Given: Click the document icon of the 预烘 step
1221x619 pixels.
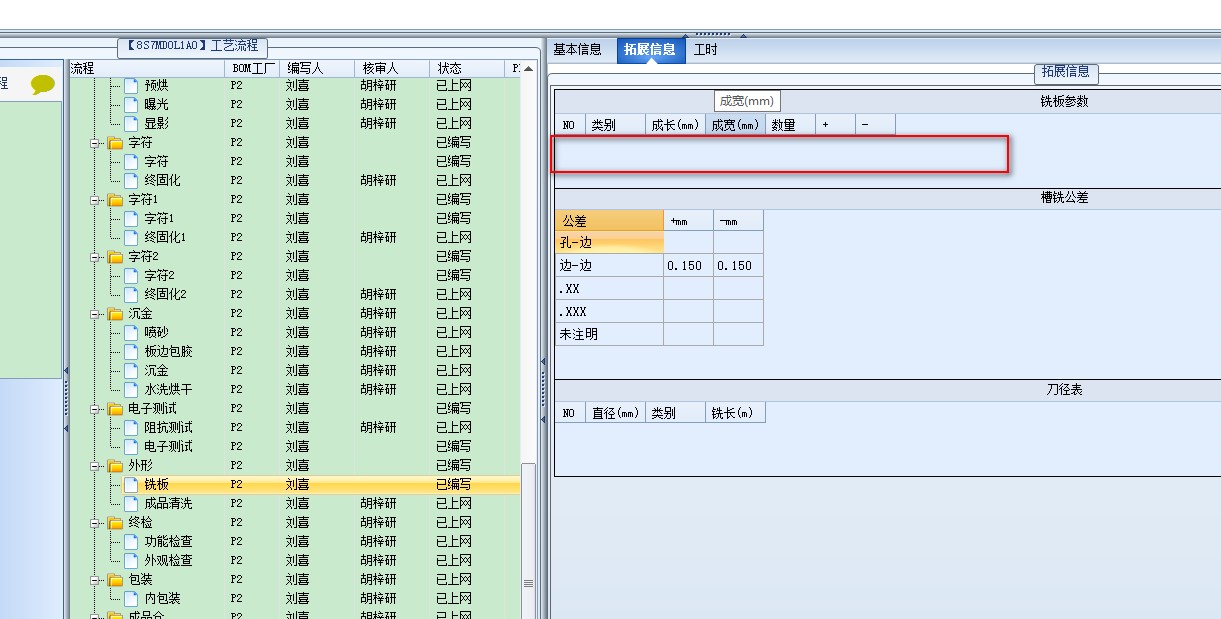Looking at the screenshot, I should click(x=131, y=86).
